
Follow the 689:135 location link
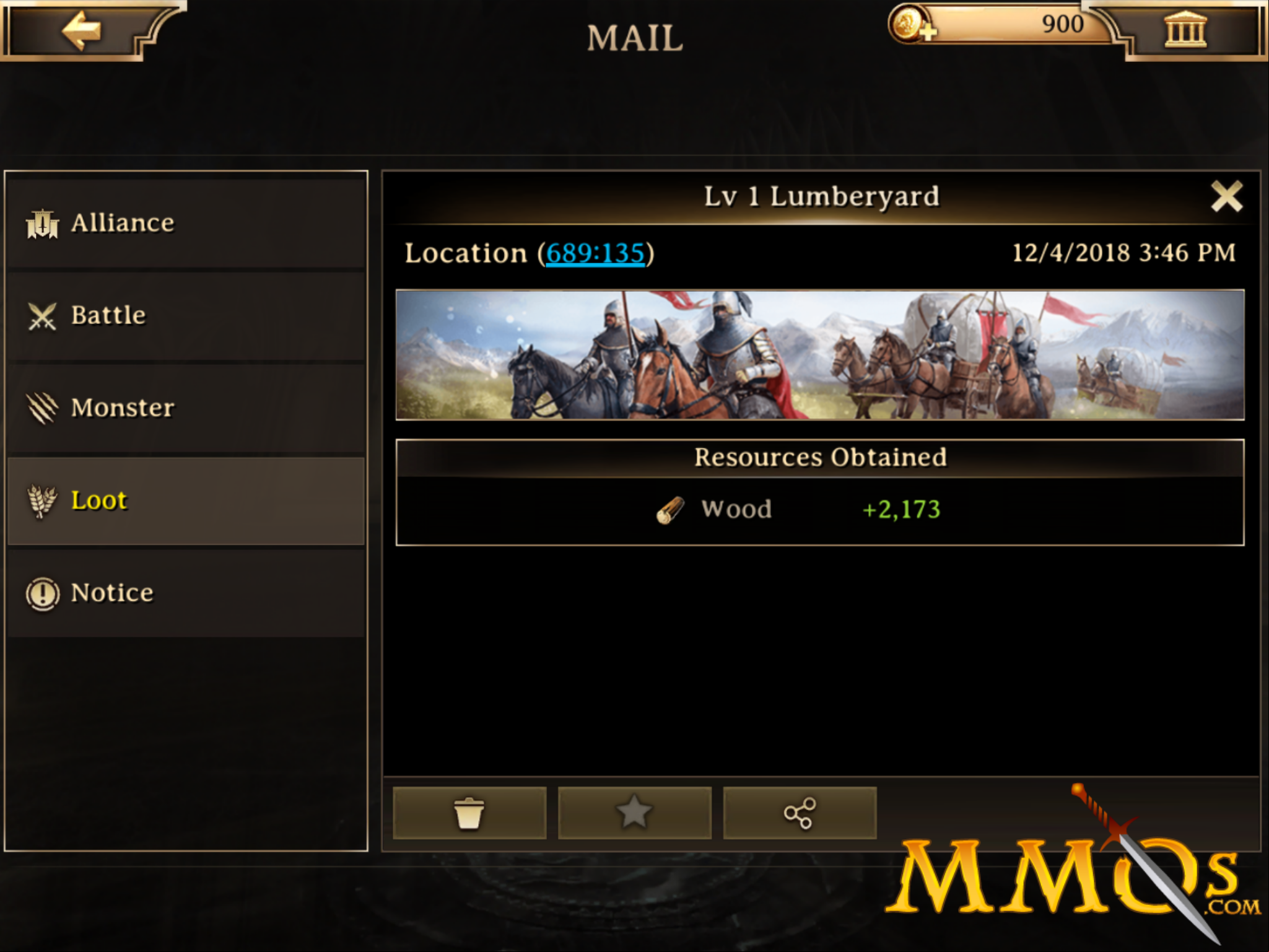[x=595, y=253]
